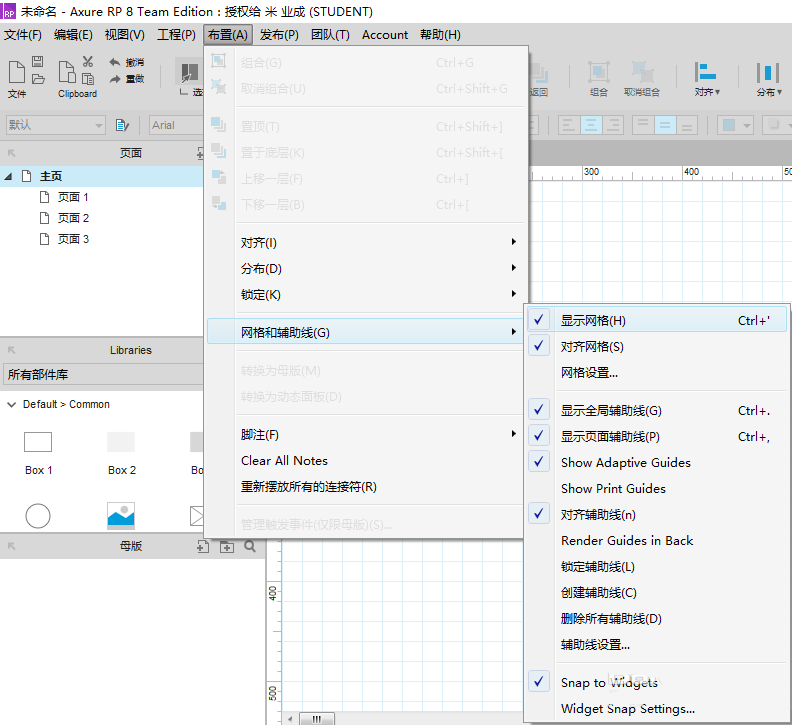The height and width of the screenshot is (725, 792).
Task: Click the Cut scissors icon in Clipboard
Action: 88,62
